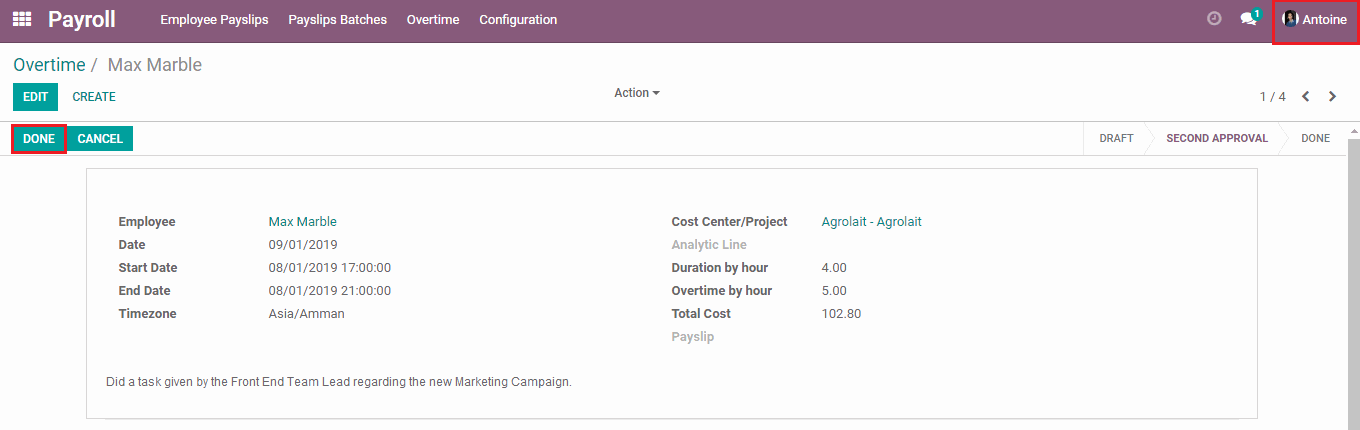Click the date value 09/01/2019
The height and width of the screenshot is (430, 1360).
pyautogui.click(x=303, y=245)
